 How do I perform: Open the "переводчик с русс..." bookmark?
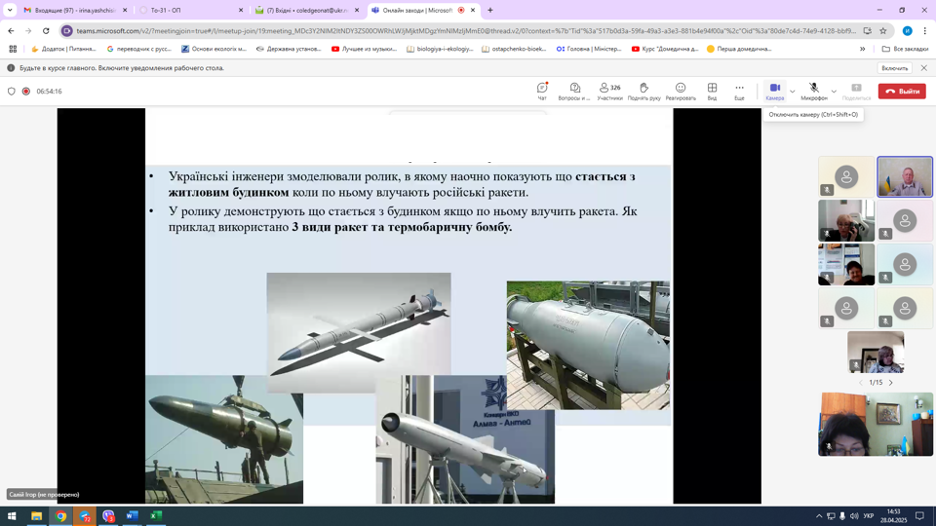pyautogui.click(x=138, y=49)
